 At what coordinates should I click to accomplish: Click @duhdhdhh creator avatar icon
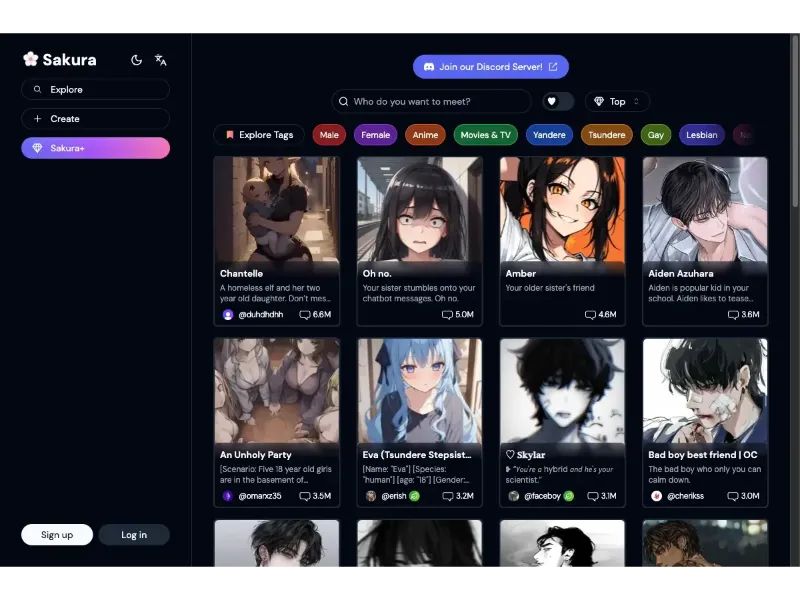pyautogui.click(x=228, y=315)
